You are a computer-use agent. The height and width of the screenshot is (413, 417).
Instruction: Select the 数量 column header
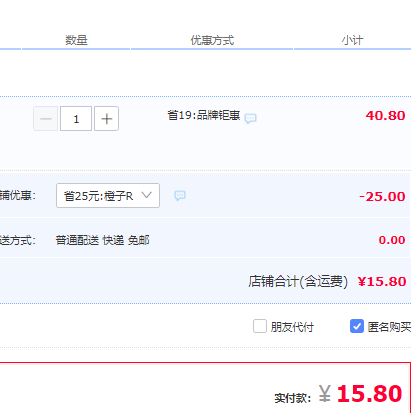[76, 40]
